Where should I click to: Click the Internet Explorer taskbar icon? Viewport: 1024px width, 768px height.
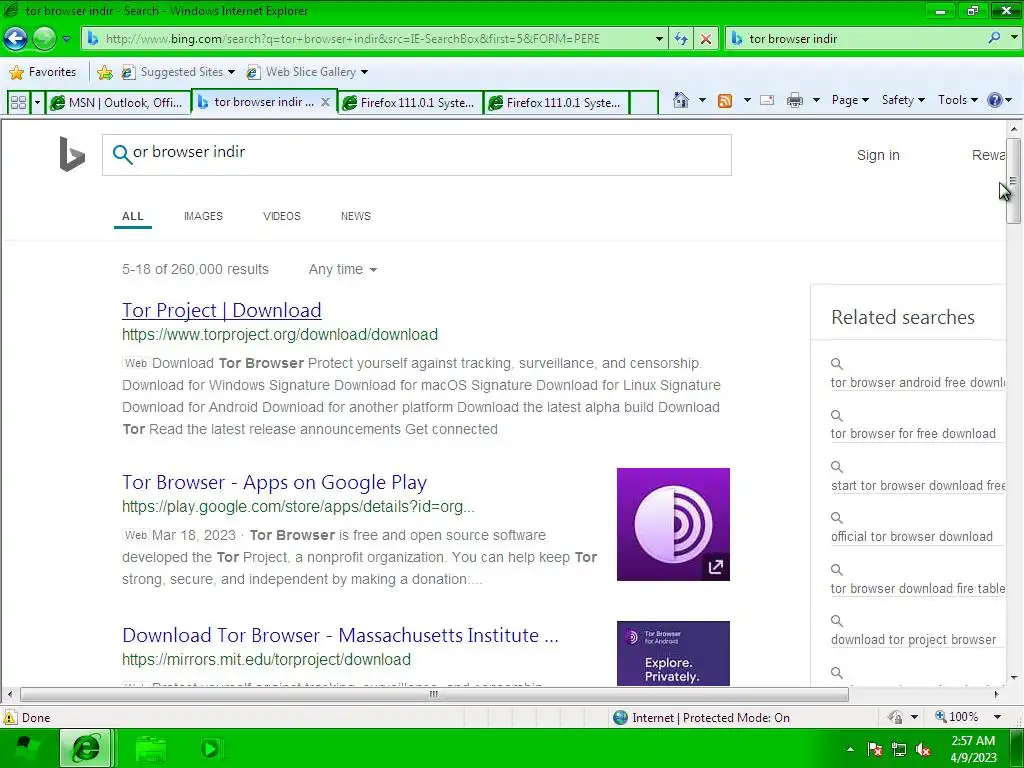(x=86, y=748)
